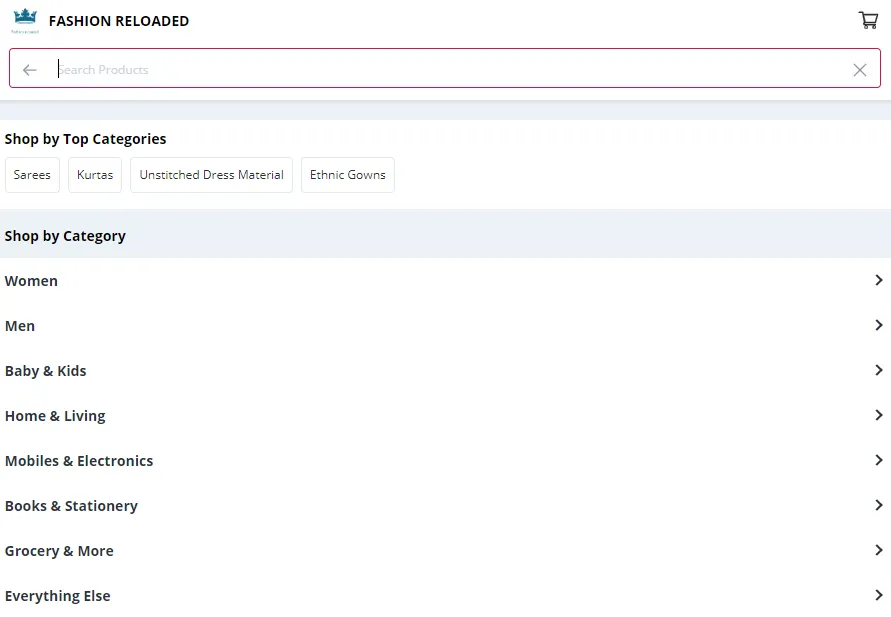Expand the Baby & Kids chevron

(878, 370)
